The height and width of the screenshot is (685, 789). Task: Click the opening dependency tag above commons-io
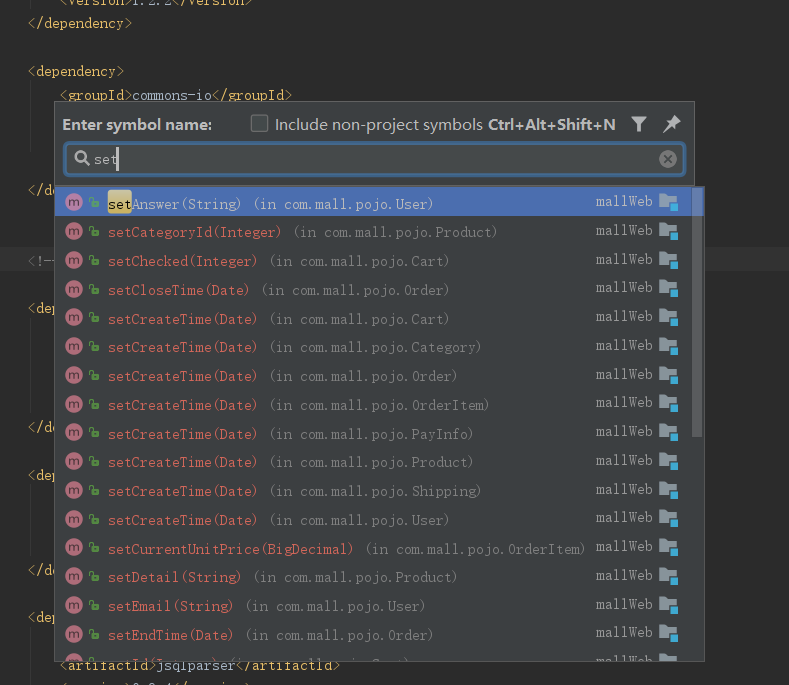click(76, 71)
